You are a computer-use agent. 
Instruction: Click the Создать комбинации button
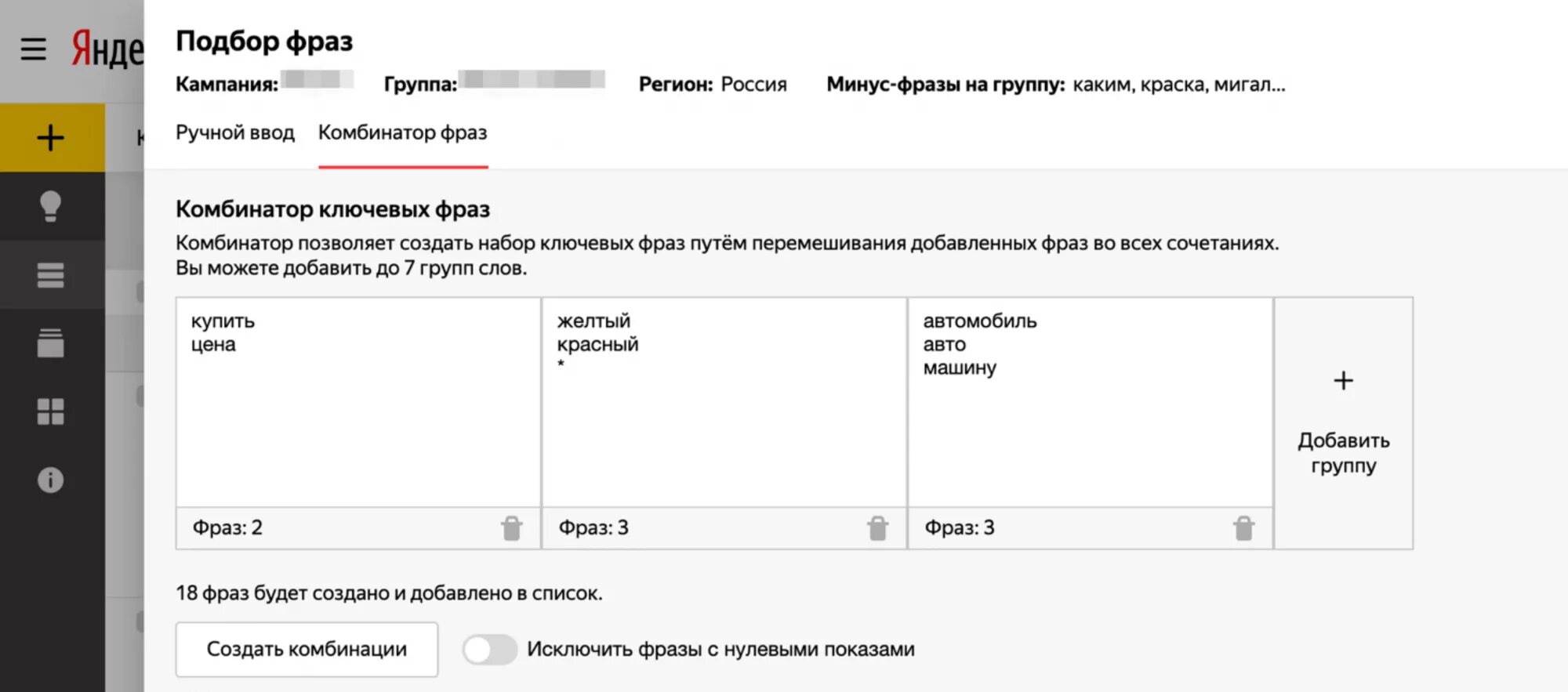coord(307,650)
